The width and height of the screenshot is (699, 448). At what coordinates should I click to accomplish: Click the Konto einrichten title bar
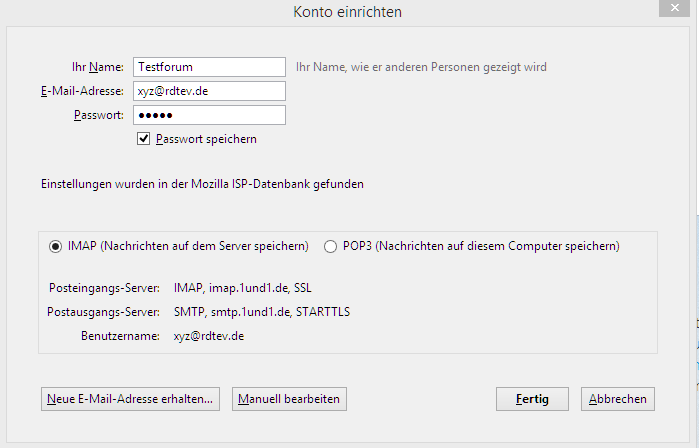347,12
